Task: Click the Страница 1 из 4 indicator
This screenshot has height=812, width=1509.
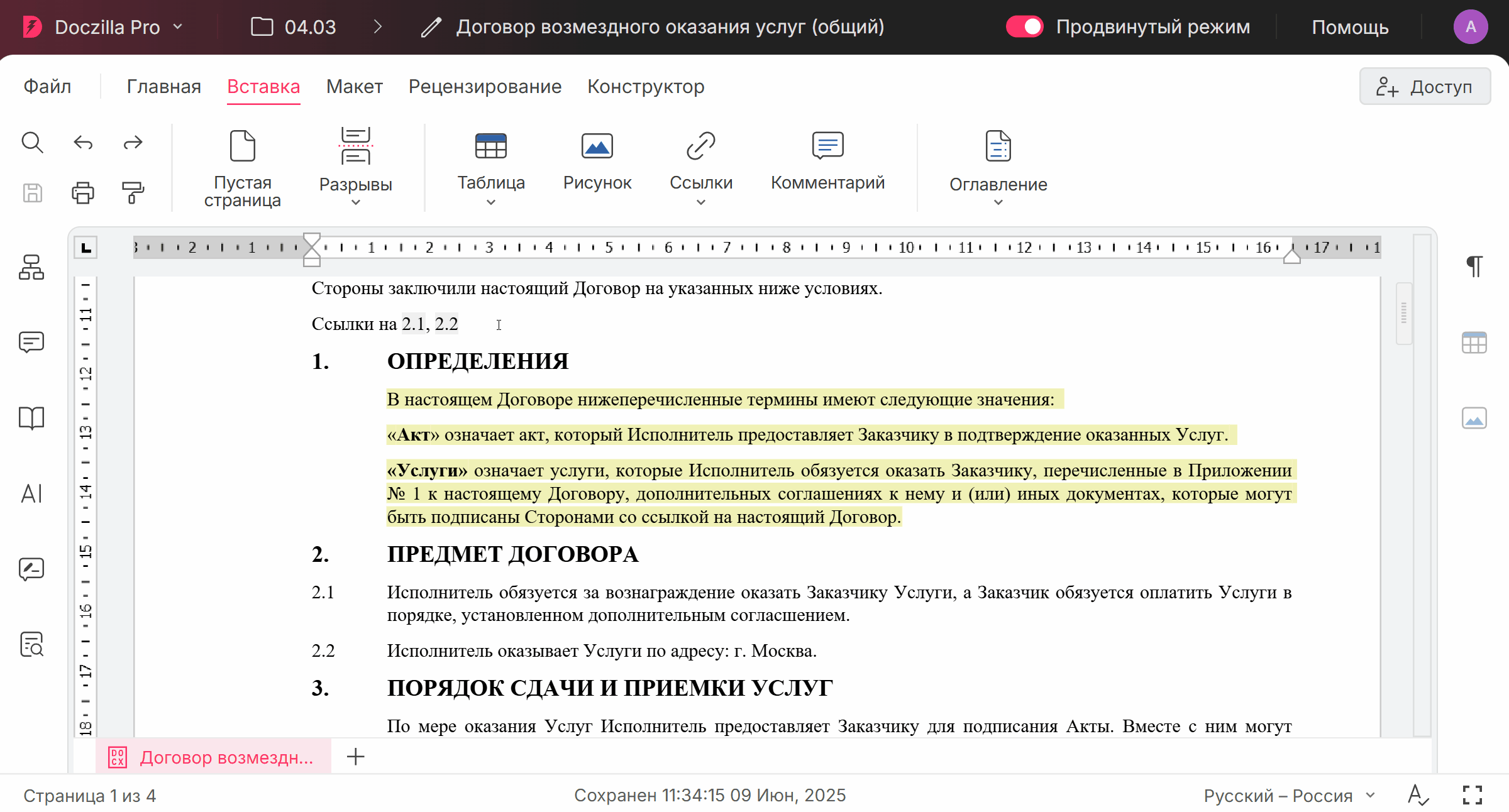Action: tap(90, 796)
